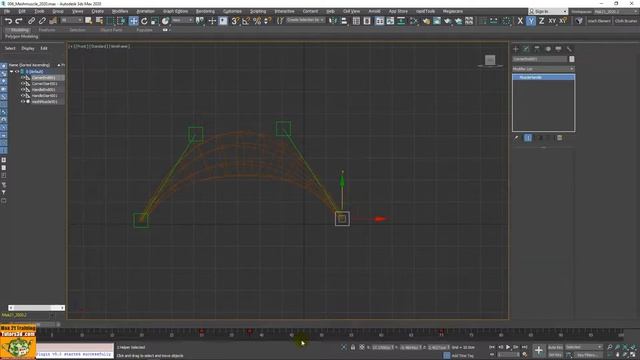Screen dimensions: 640x360
Task: Constrain transform to X axis
Action: coord(520,21)
